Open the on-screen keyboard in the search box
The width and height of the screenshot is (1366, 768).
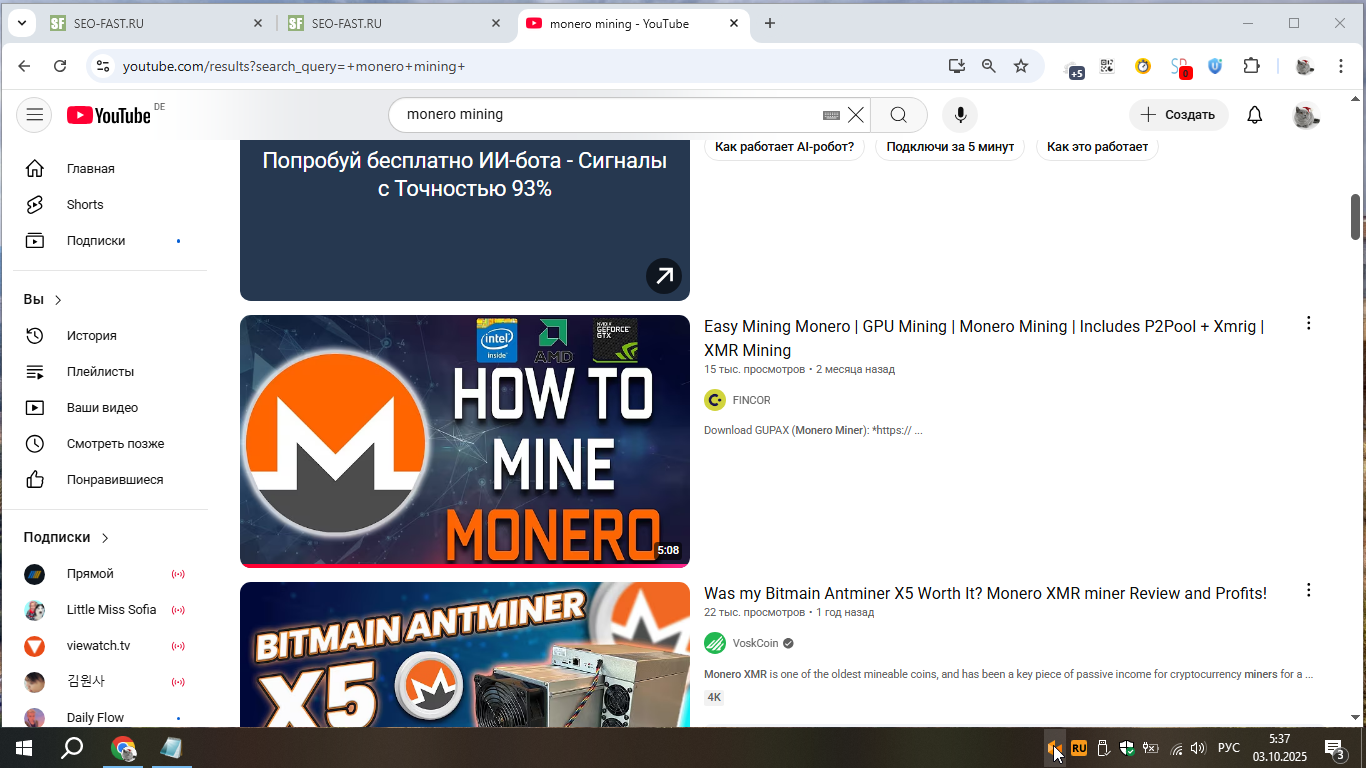tap(831, 115)
